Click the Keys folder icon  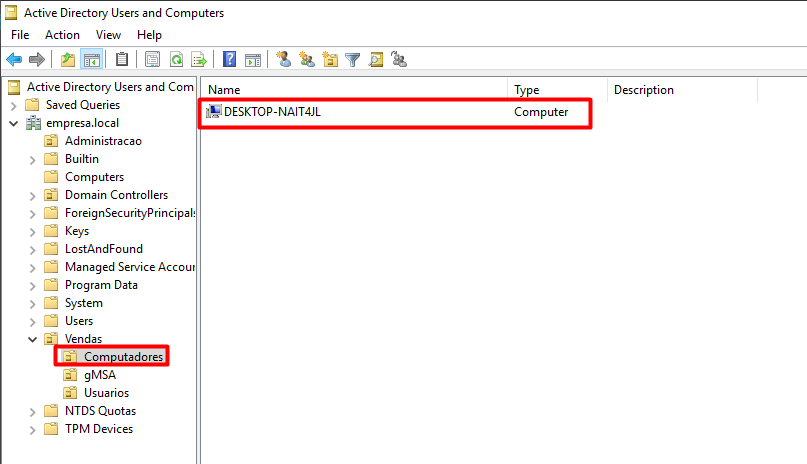51,231
